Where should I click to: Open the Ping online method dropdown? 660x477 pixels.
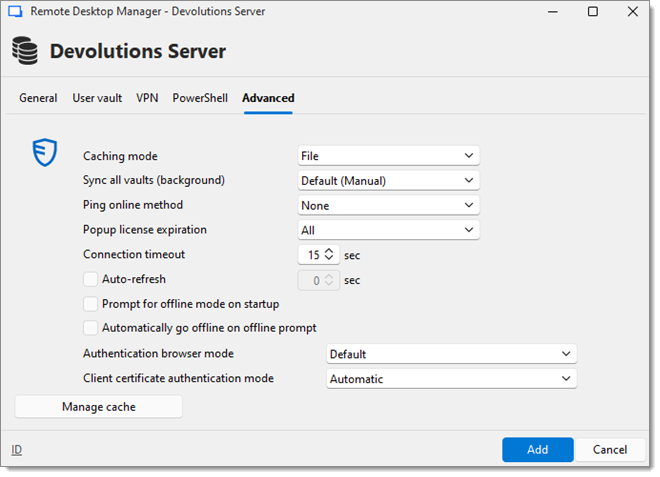coord(389,205)
